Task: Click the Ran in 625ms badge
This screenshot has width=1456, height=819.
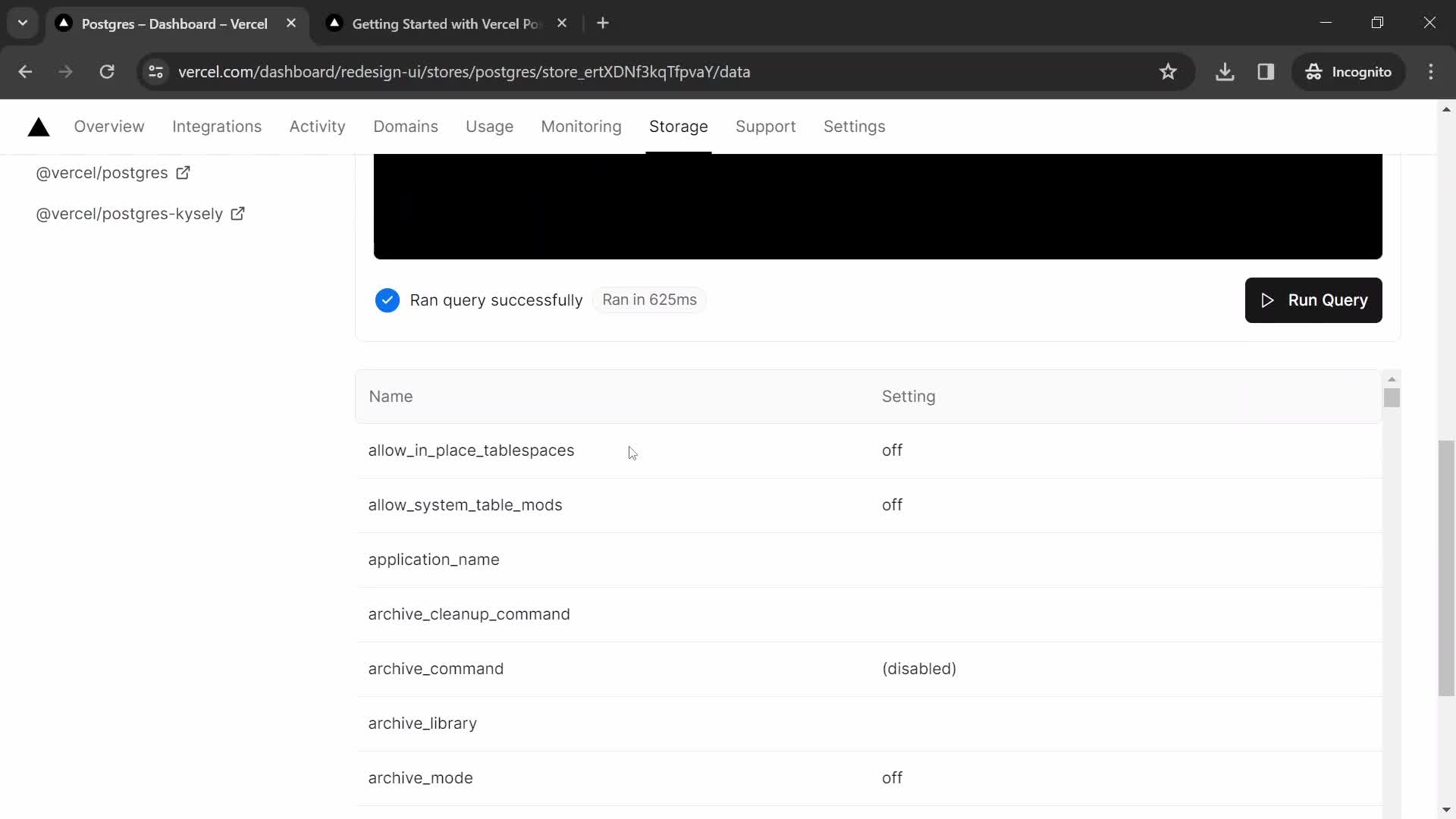Action: [649, 300]
